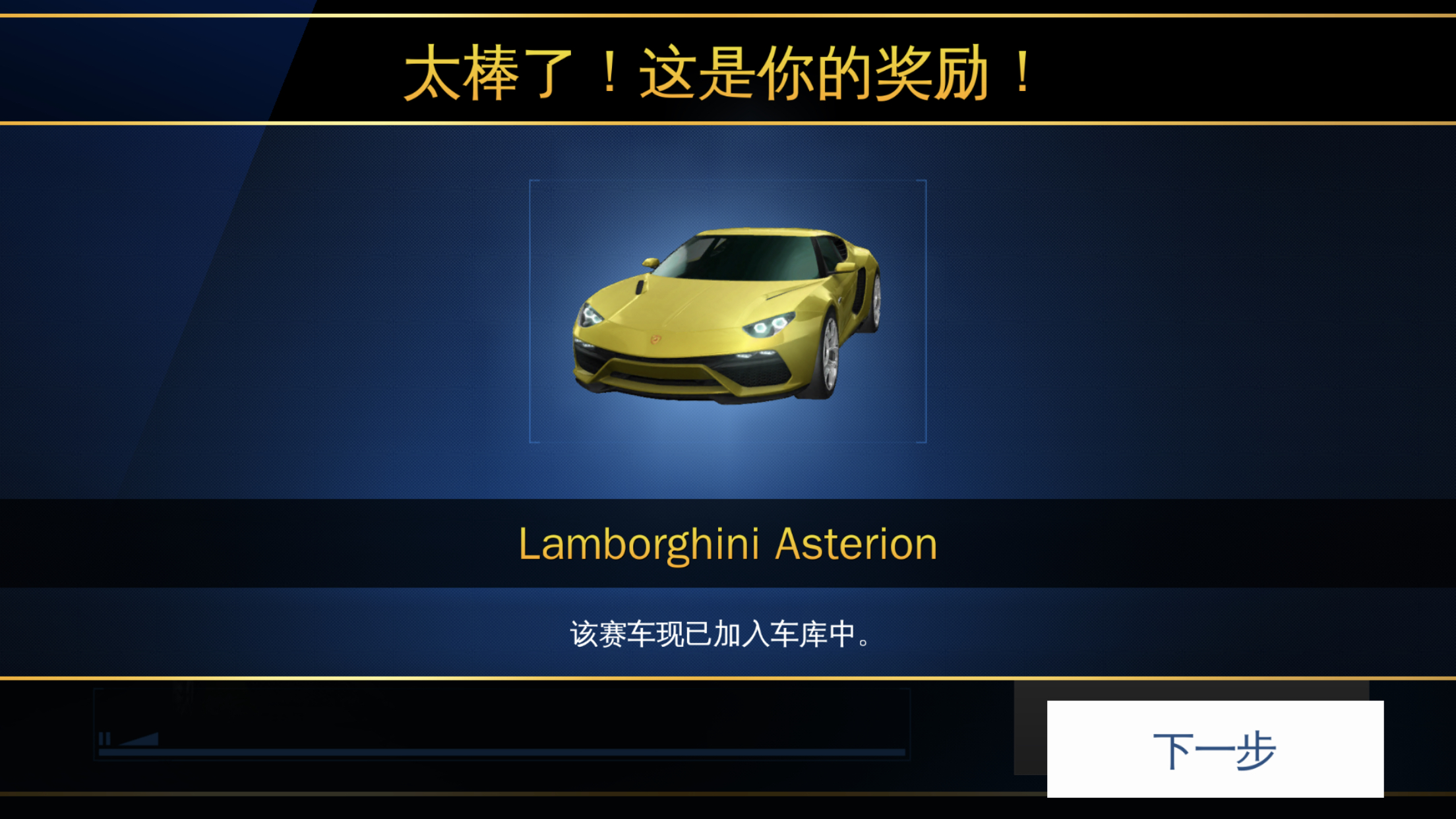Click the dim progress bar at bottom

502,752
